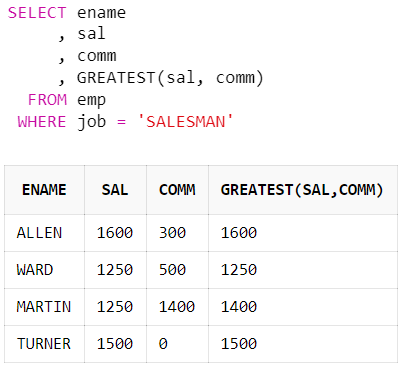
Task: Click the ename column in the SELECT list
Action: [x=101, y=13]
